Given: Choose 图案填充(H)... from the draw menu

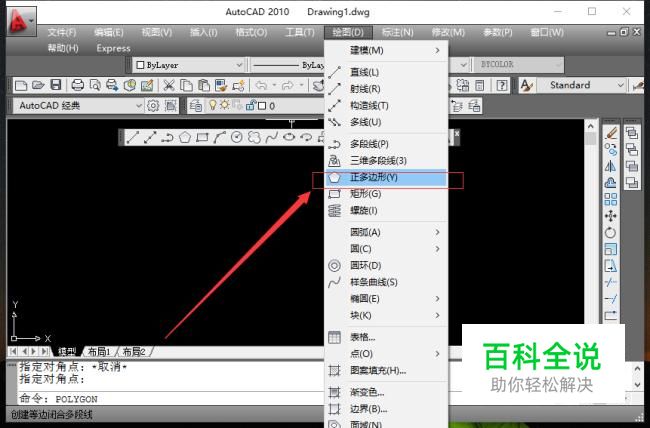Looking at the screenshot, I should point(386,370).
